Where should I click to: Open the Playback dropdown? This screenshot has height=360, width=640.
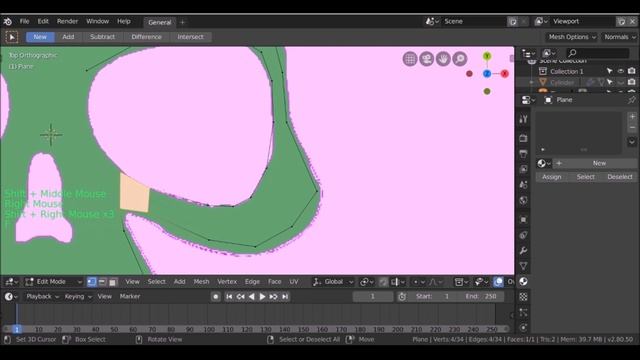tap(42, 297)
